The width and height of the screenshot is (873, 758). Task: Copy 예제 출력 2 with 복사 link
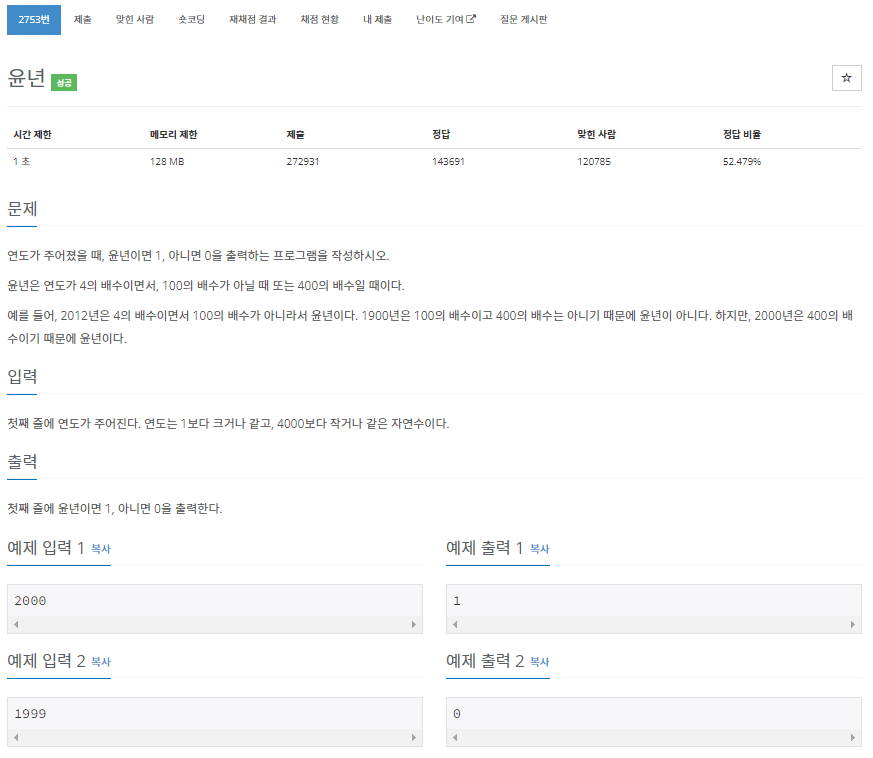click(540, 662)
